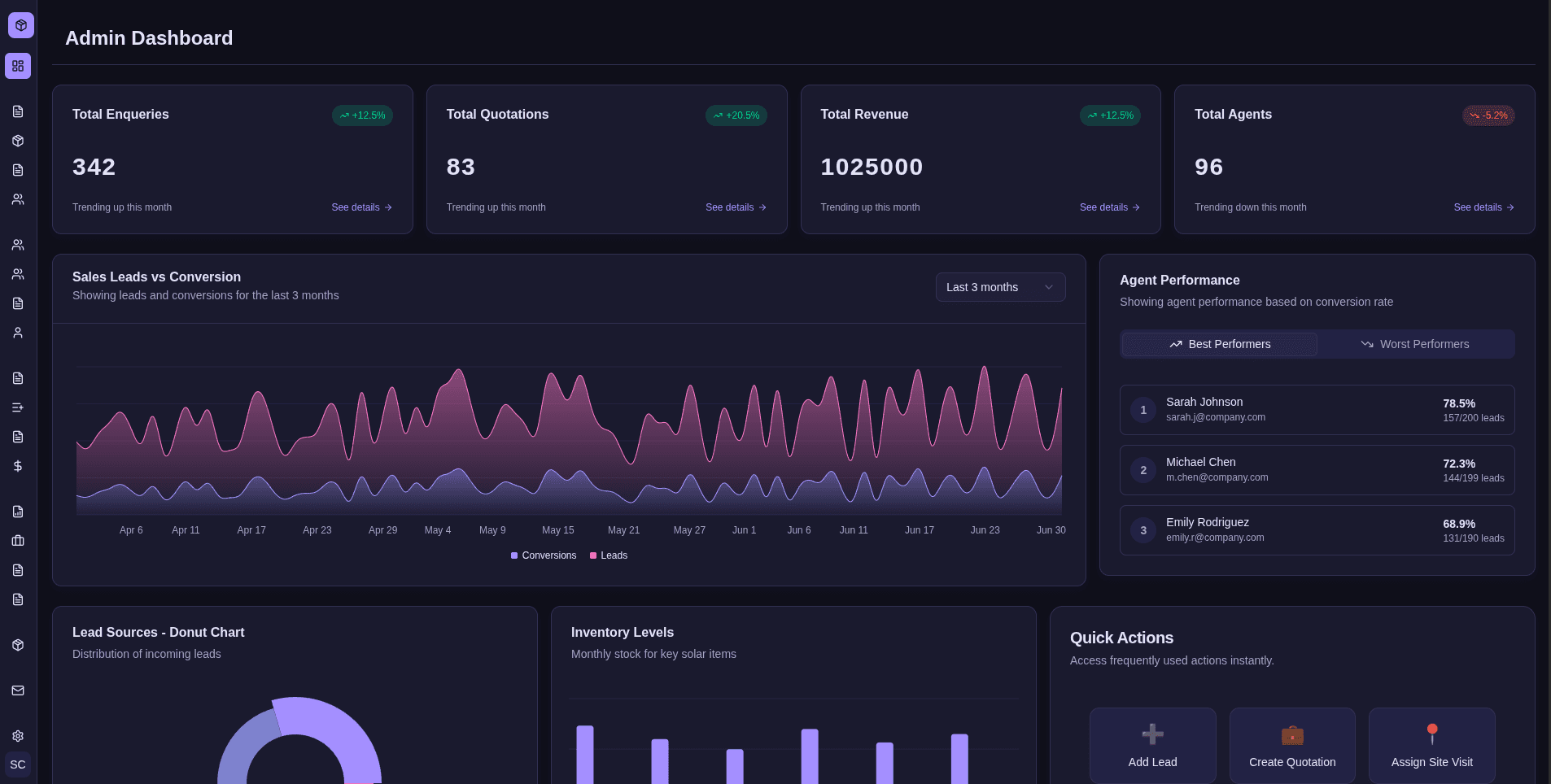Toggle the Conversions legend in the chart
The height and width of the screenshot is (784, 1551).
[x=543, y=555]
